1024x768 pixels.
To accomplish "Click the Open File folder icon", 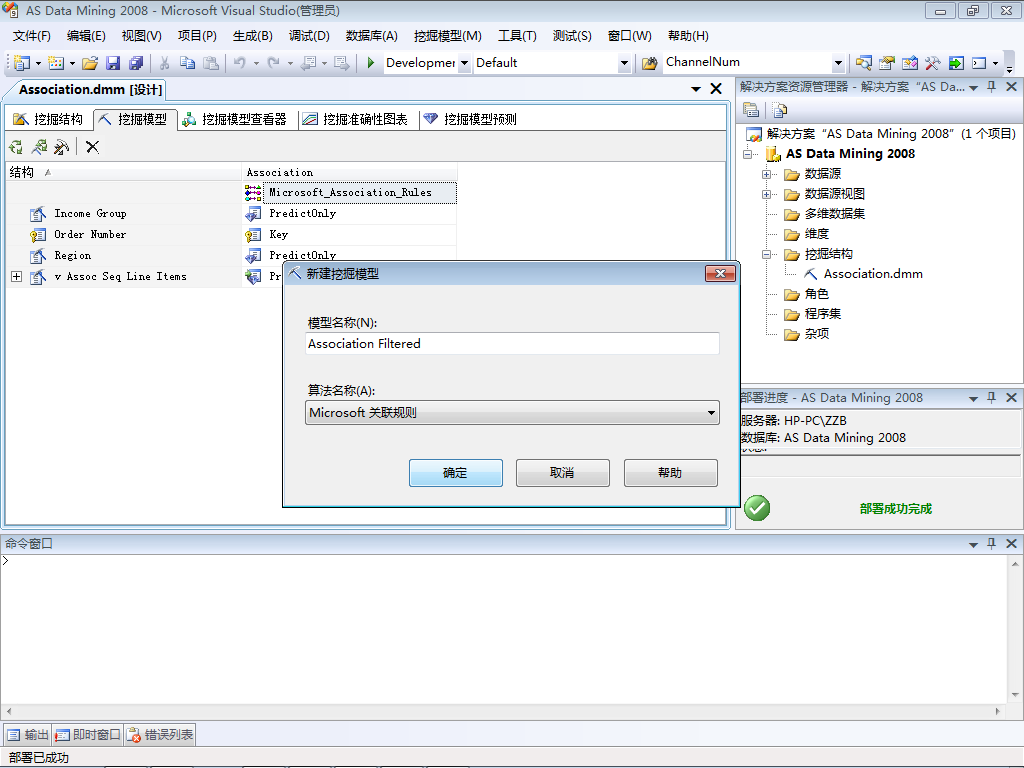I will click(90, 63).
